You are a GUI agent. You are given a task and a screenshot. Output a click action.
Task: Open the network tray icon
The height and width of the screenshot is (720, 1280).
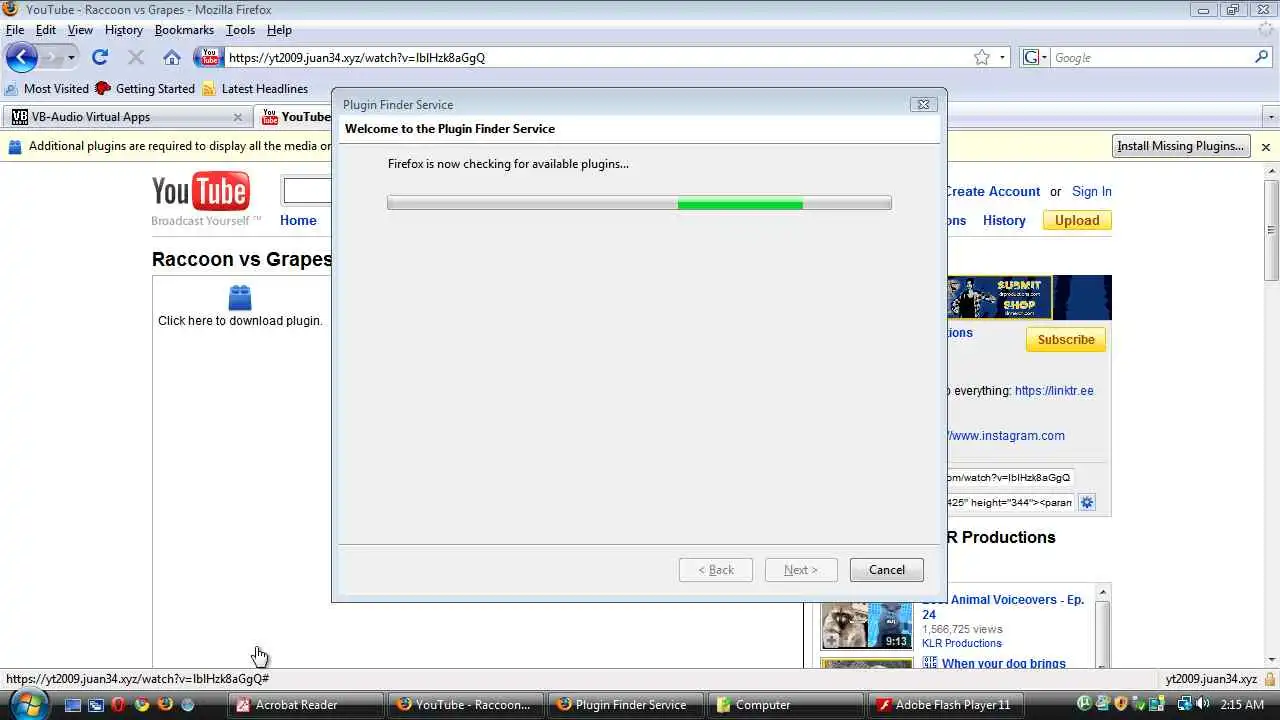click(1184, 704)
